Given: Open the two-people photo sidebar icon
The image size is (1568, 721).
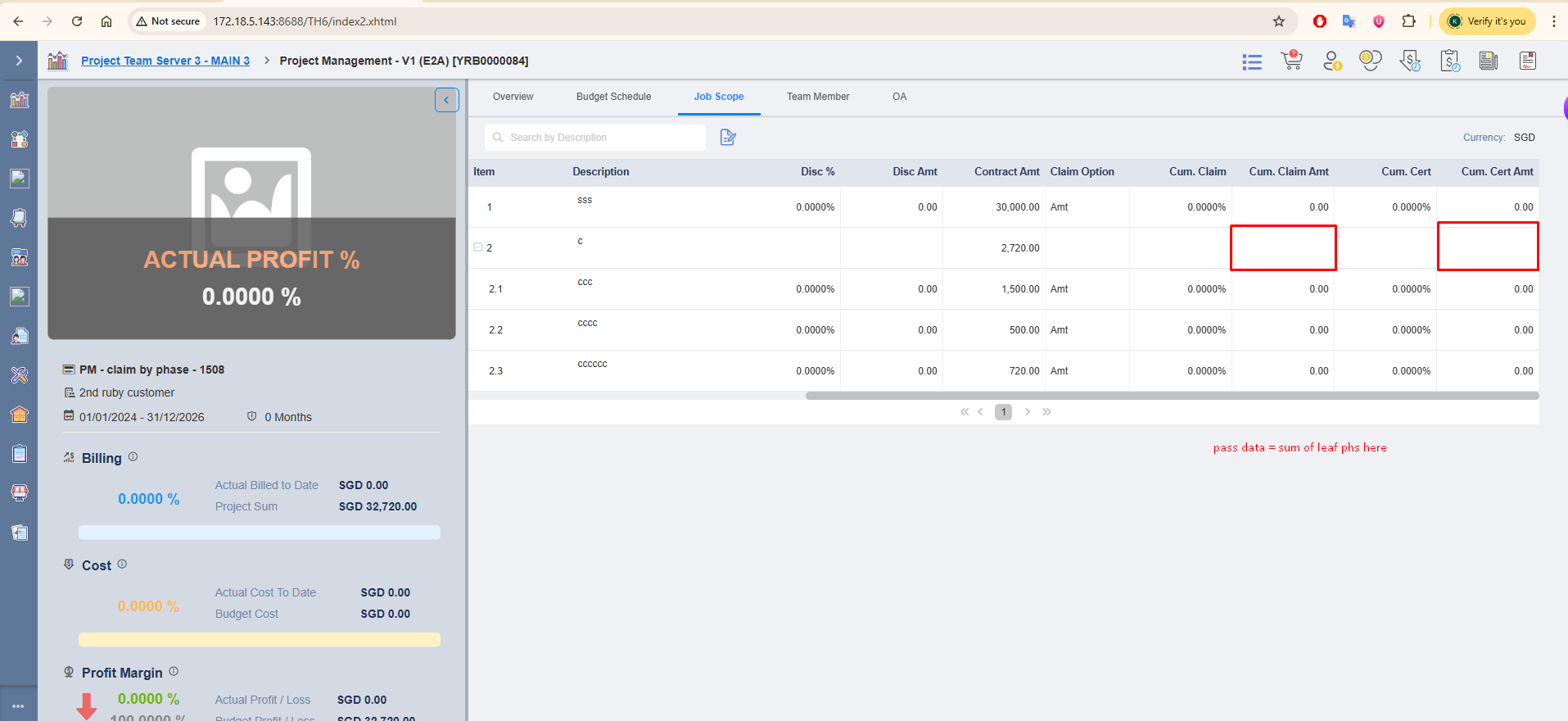Looking at the screenshot, I should click(x=20, y=257).
